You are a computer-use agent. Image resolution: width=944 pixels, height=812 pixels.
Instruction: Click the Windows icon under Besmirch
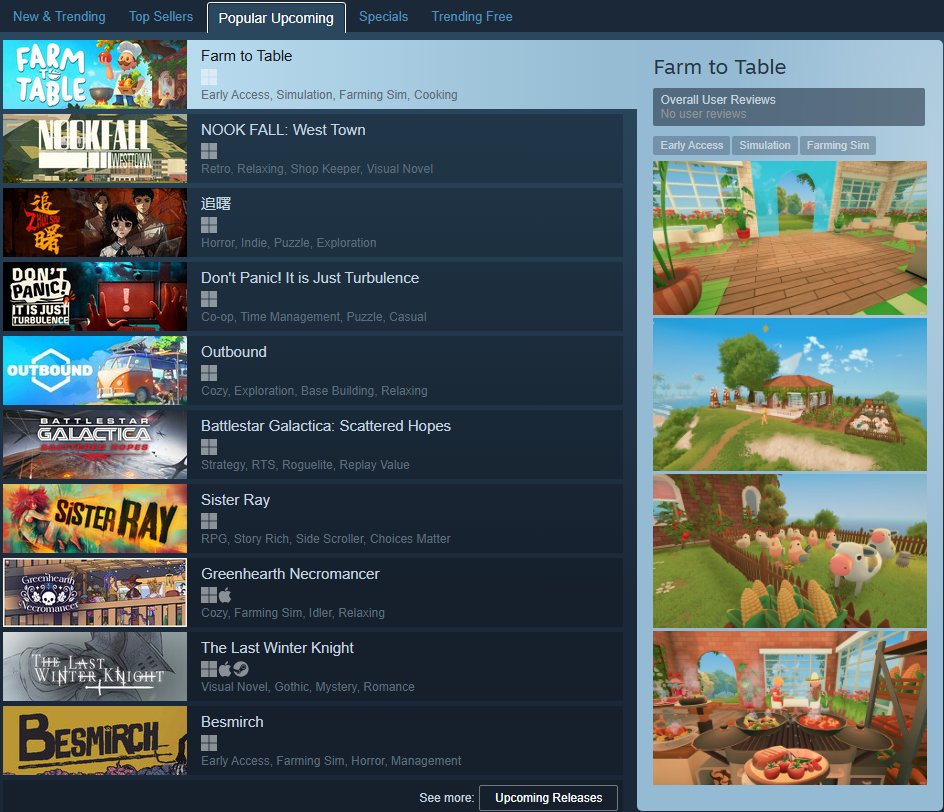(x=209, y=743)
